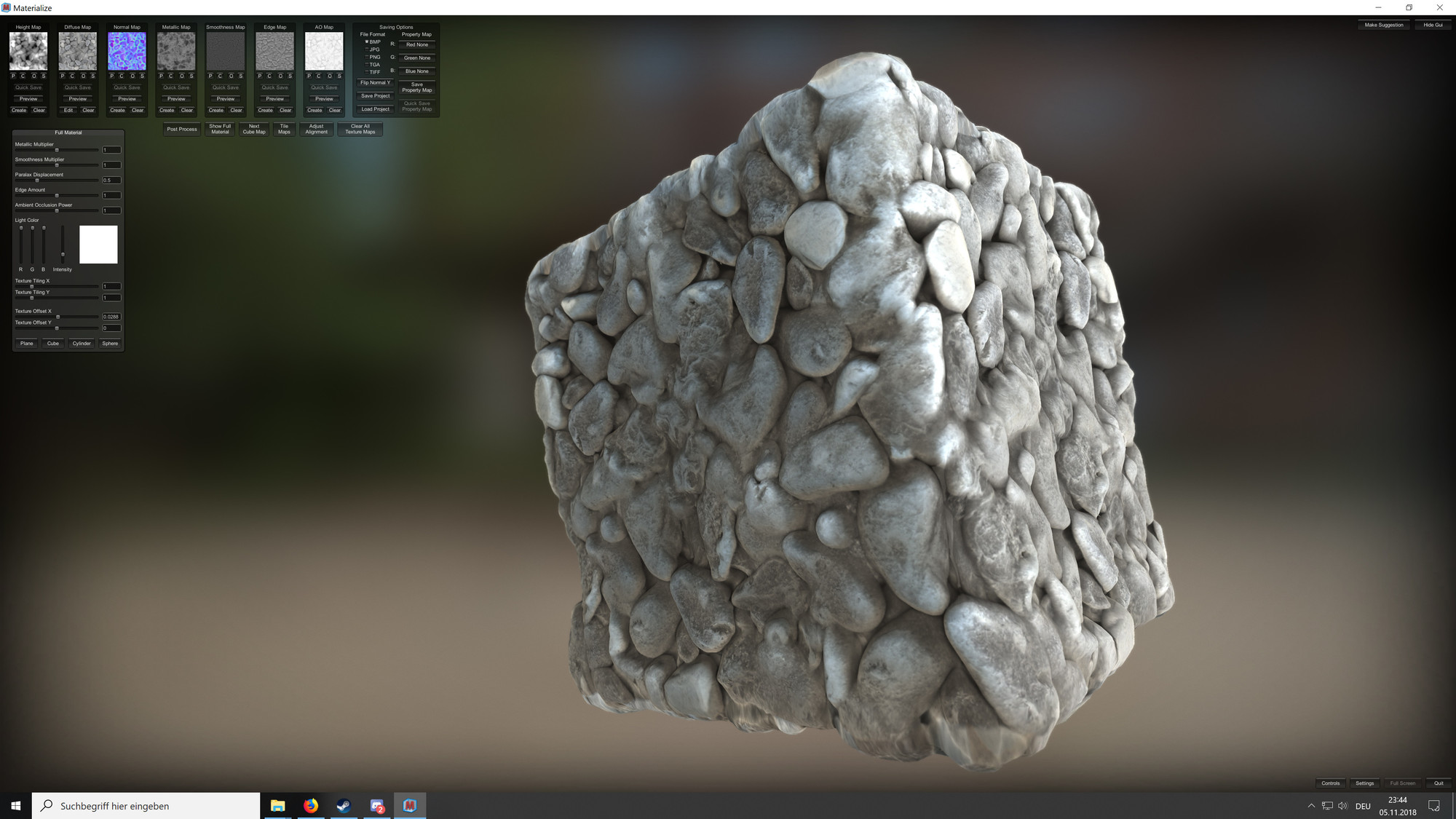Click the O icon under Metallic Map
1456x819 pixels.
[x=181, y=76]
